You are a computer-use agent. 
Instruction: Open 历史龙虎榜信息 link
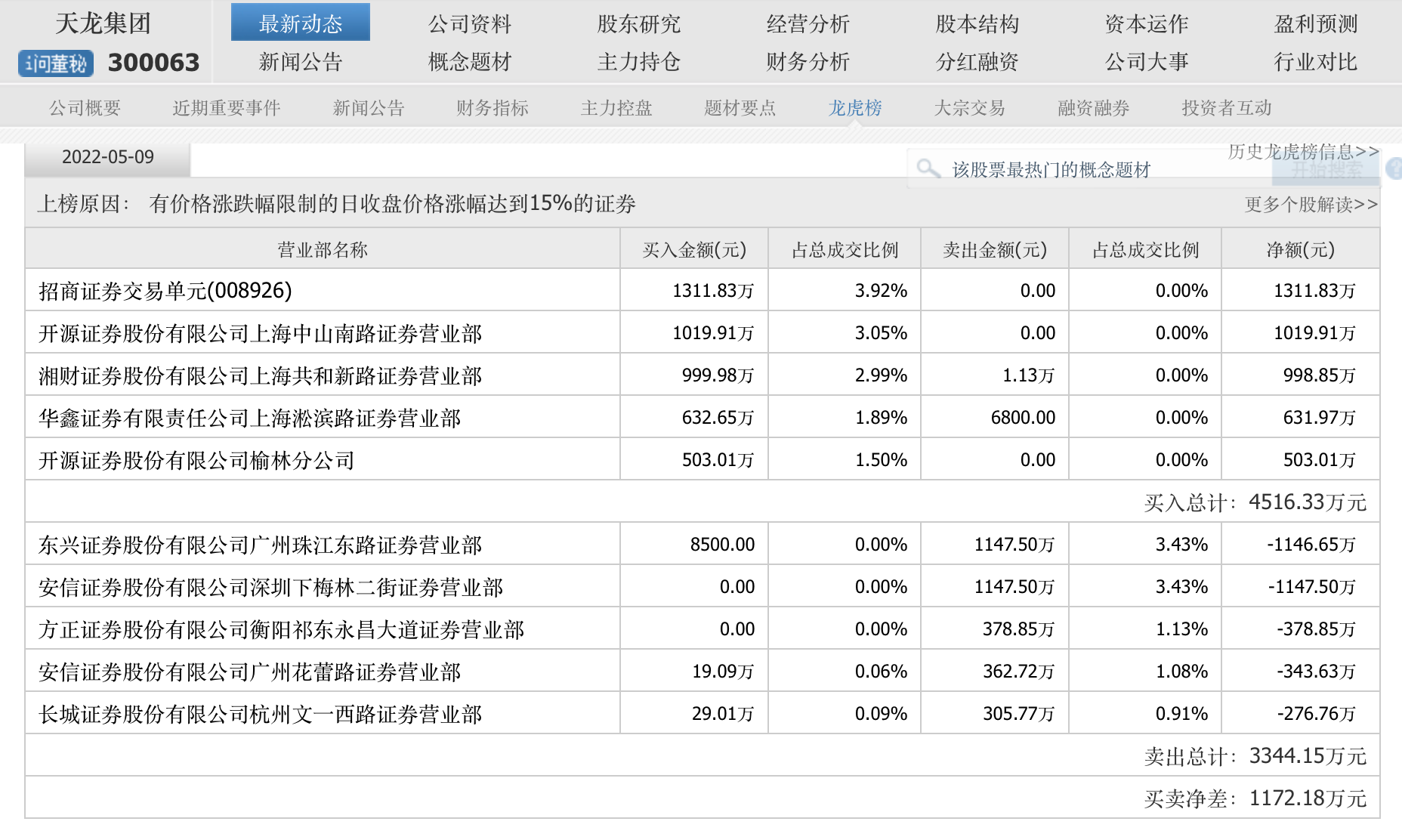(1302, 152)
